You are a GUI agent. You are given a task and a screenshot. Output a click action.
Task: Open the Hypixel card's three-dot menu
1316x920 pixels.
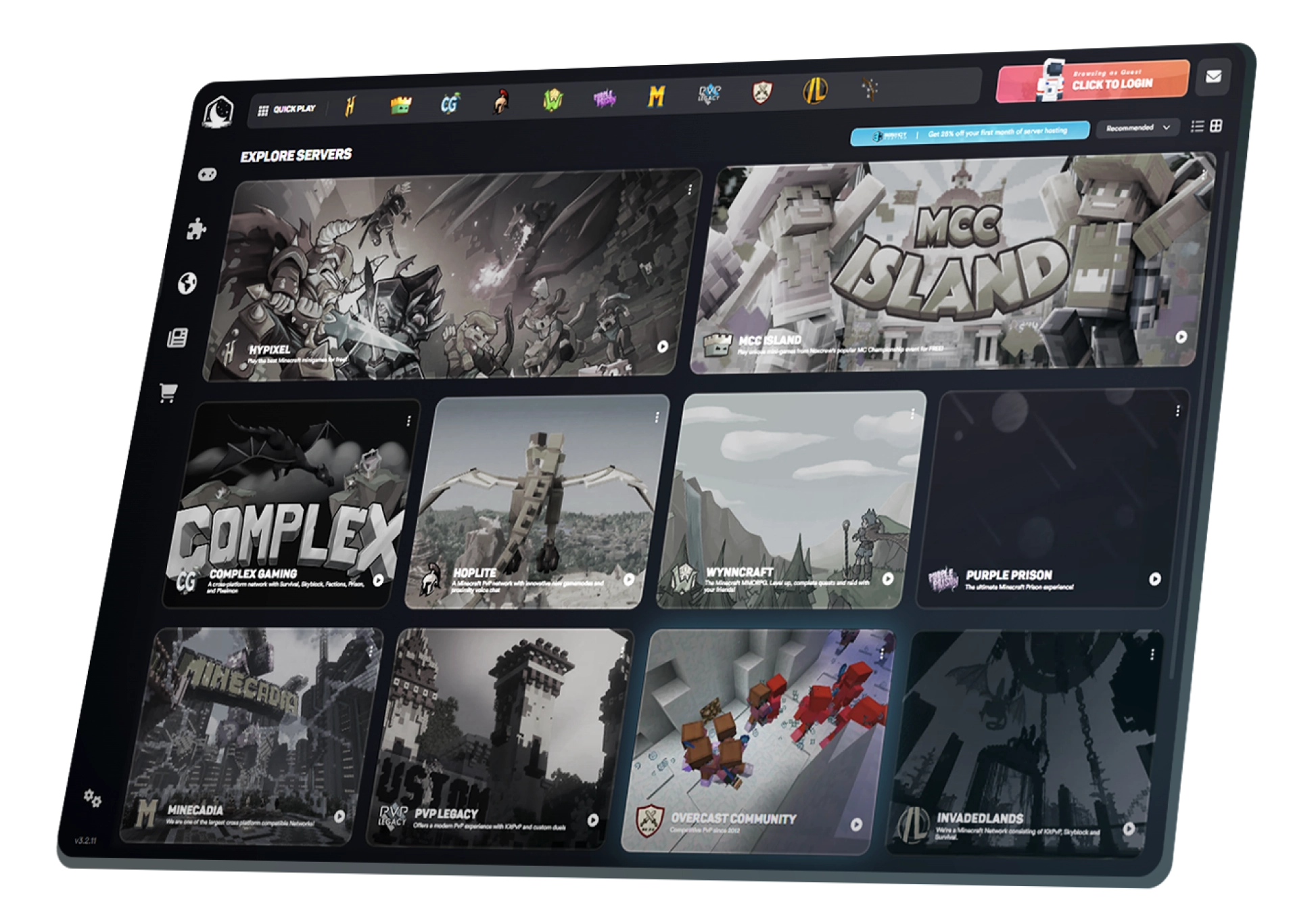pyautogui.click(x=690, y=189)
